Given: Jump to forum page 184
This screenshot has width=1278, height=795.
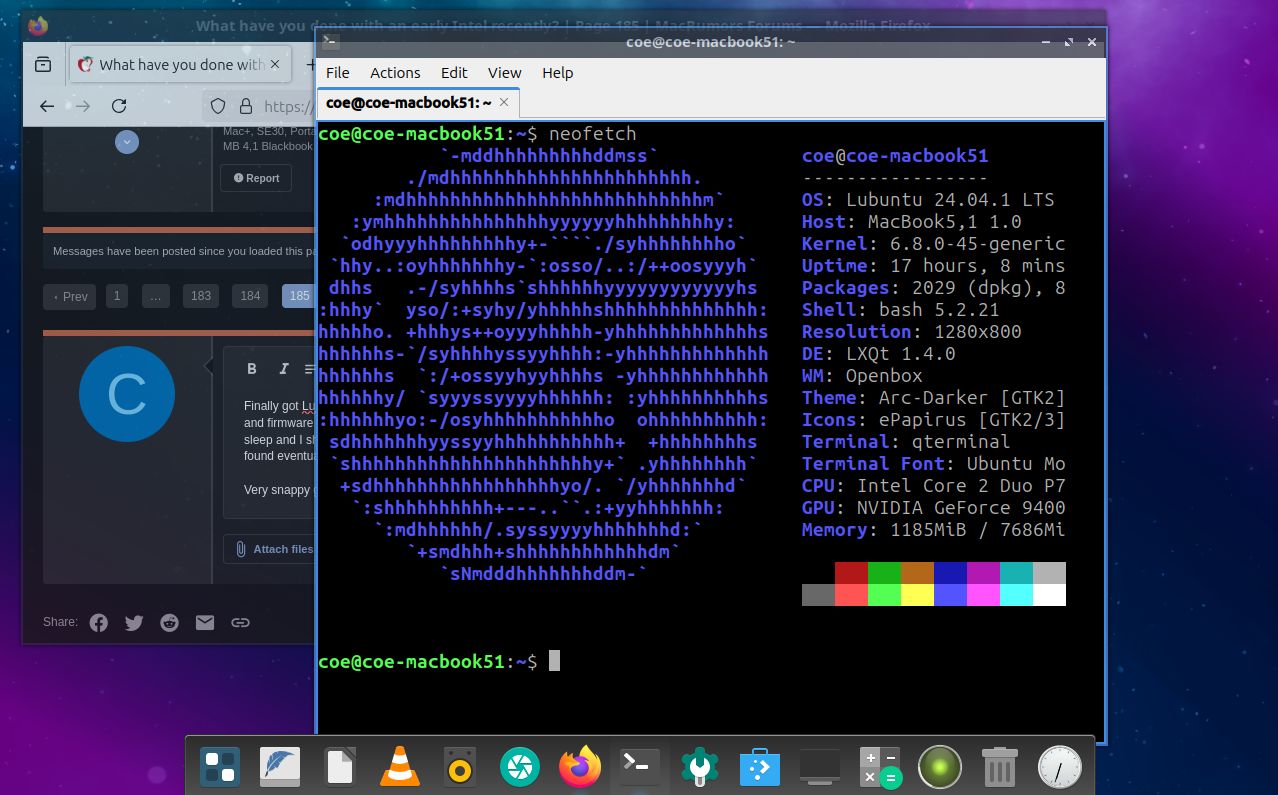Looking at the screenshot, I should coord(251,296).
